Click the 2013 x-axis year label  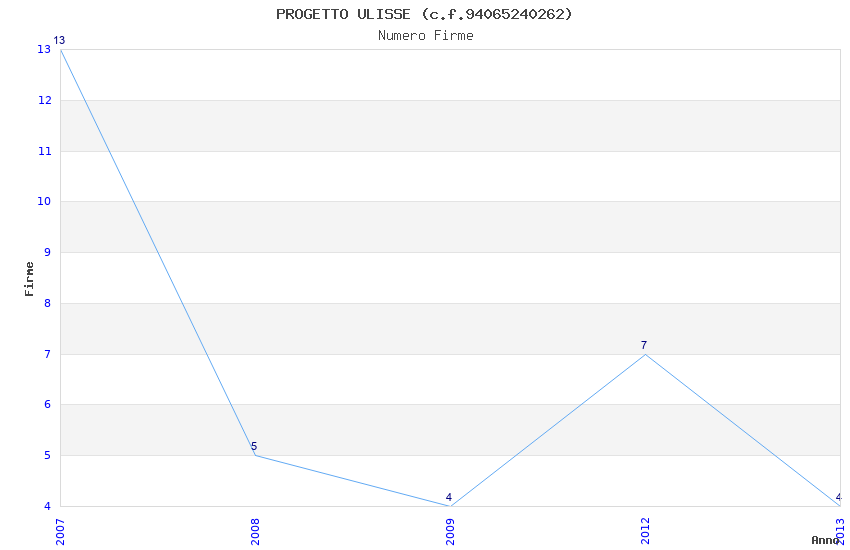coord(840,530)
